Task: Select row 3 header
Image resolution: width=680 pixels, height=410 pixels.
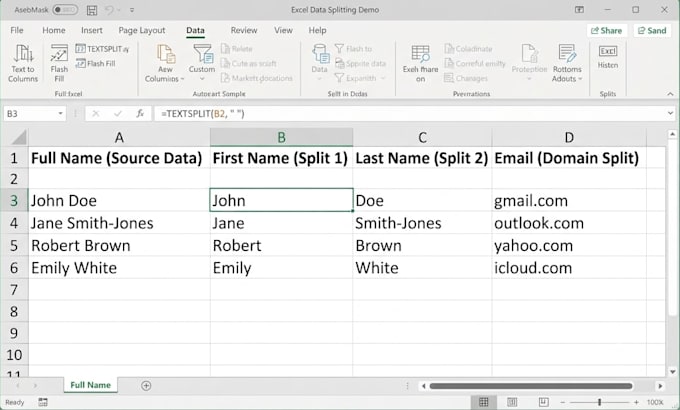Action: (x=14, y=200)
